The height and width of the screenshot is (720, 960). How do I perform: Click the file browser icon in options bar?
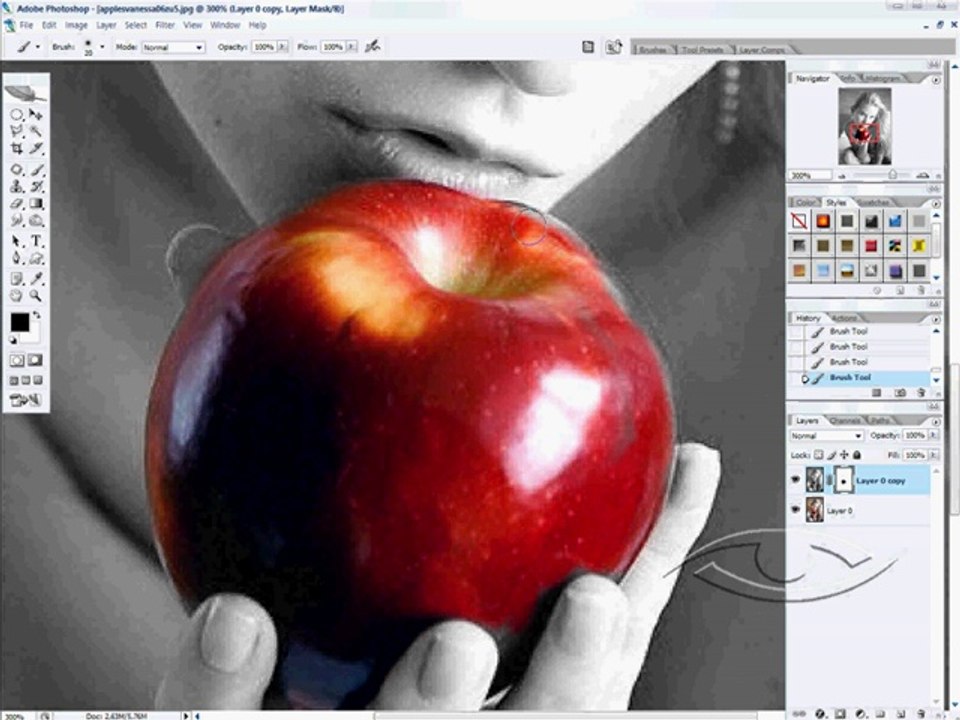pyautogui.click(x=613, y=47)
